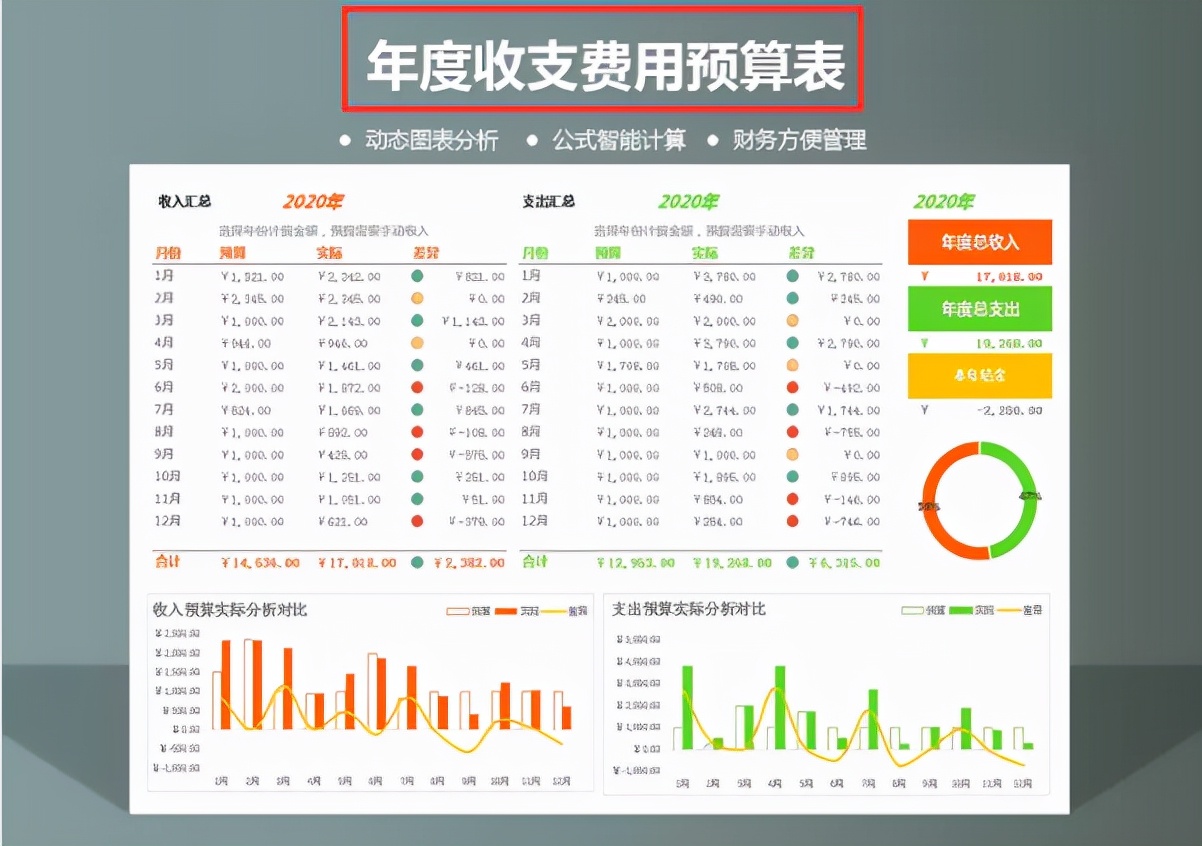Open the 2020年 year selector
Viewport: 1202px width, 846px height.
click(944, 201)
